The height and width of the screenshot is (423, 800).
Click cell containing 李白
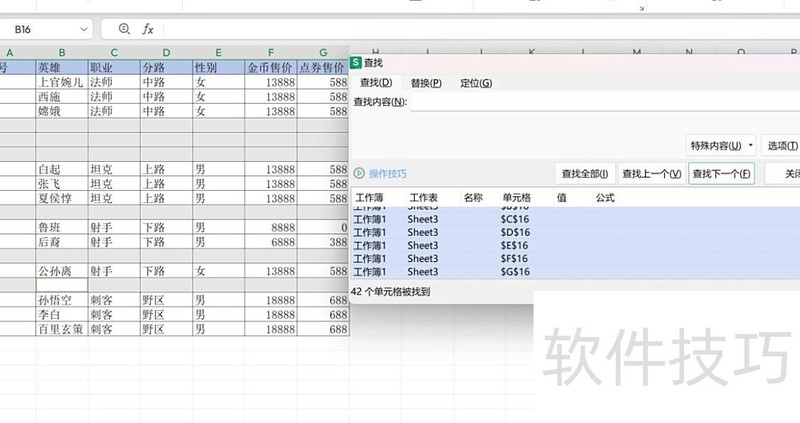62,315
